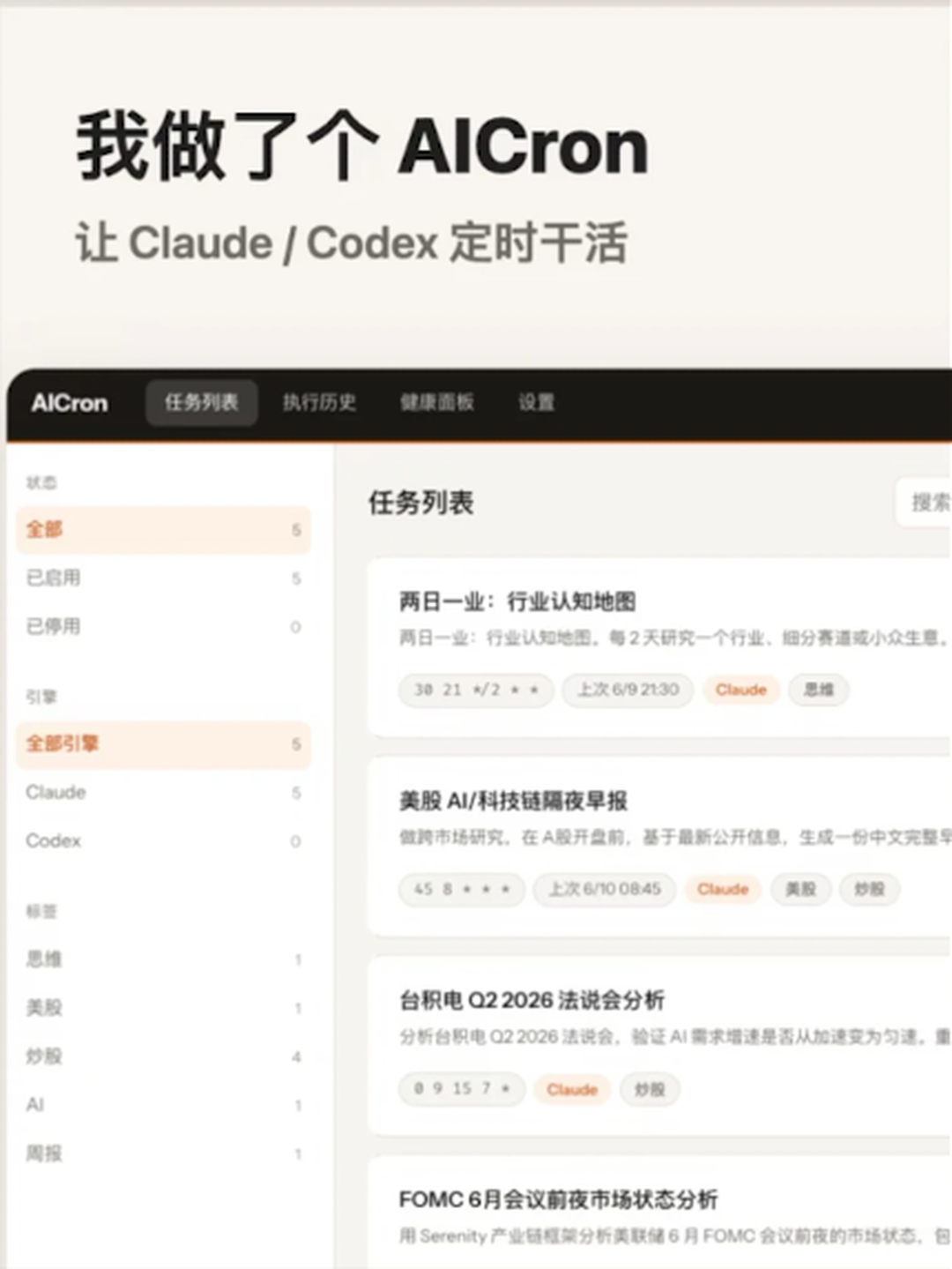This screenshot has height=1269, width=952.
Task: Open the 健康面板 tab
Action: click(437, 403)
